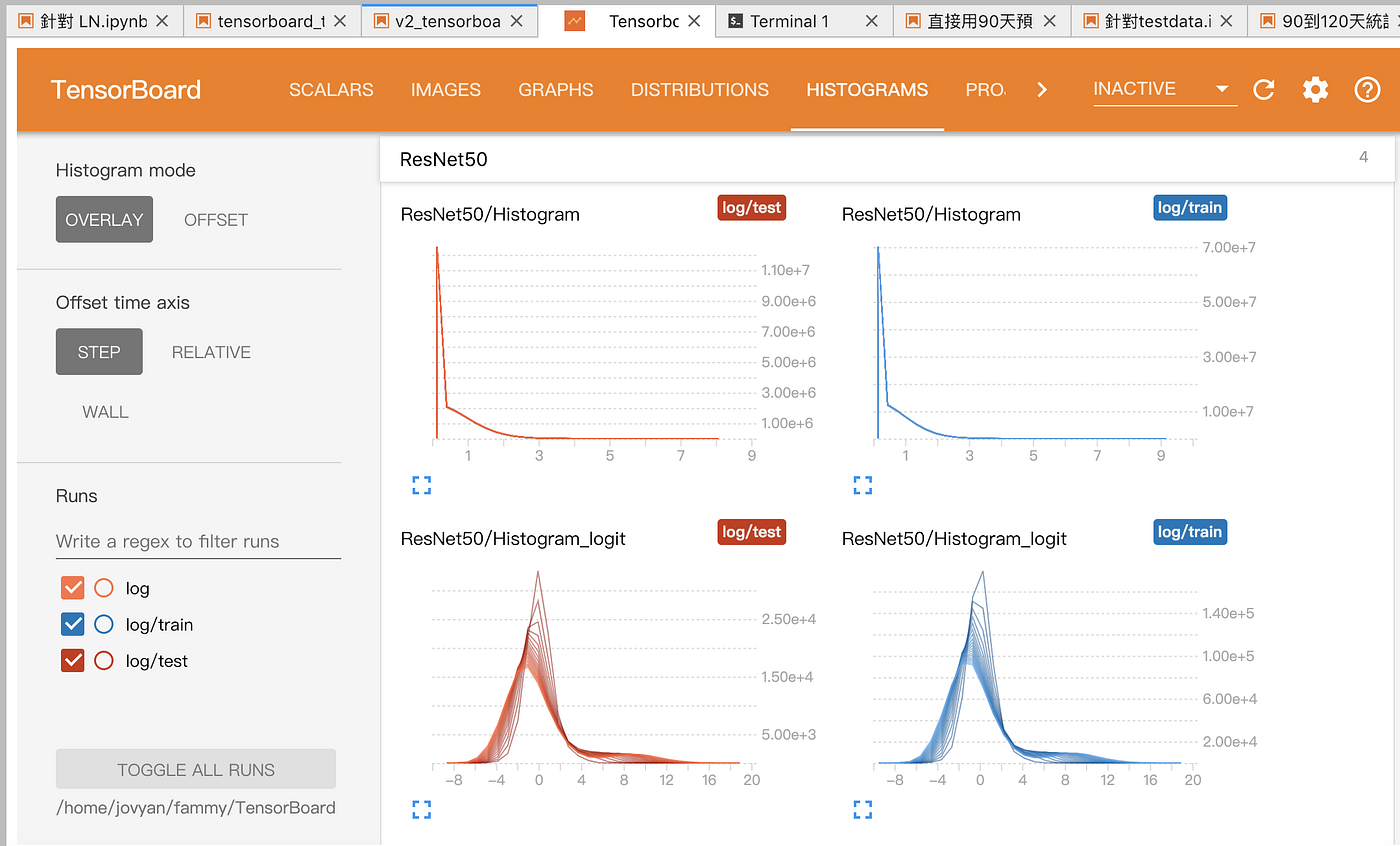1400x846 pixels.
Task: Uncheck the log run checkbox
Action: coord(72,588)
